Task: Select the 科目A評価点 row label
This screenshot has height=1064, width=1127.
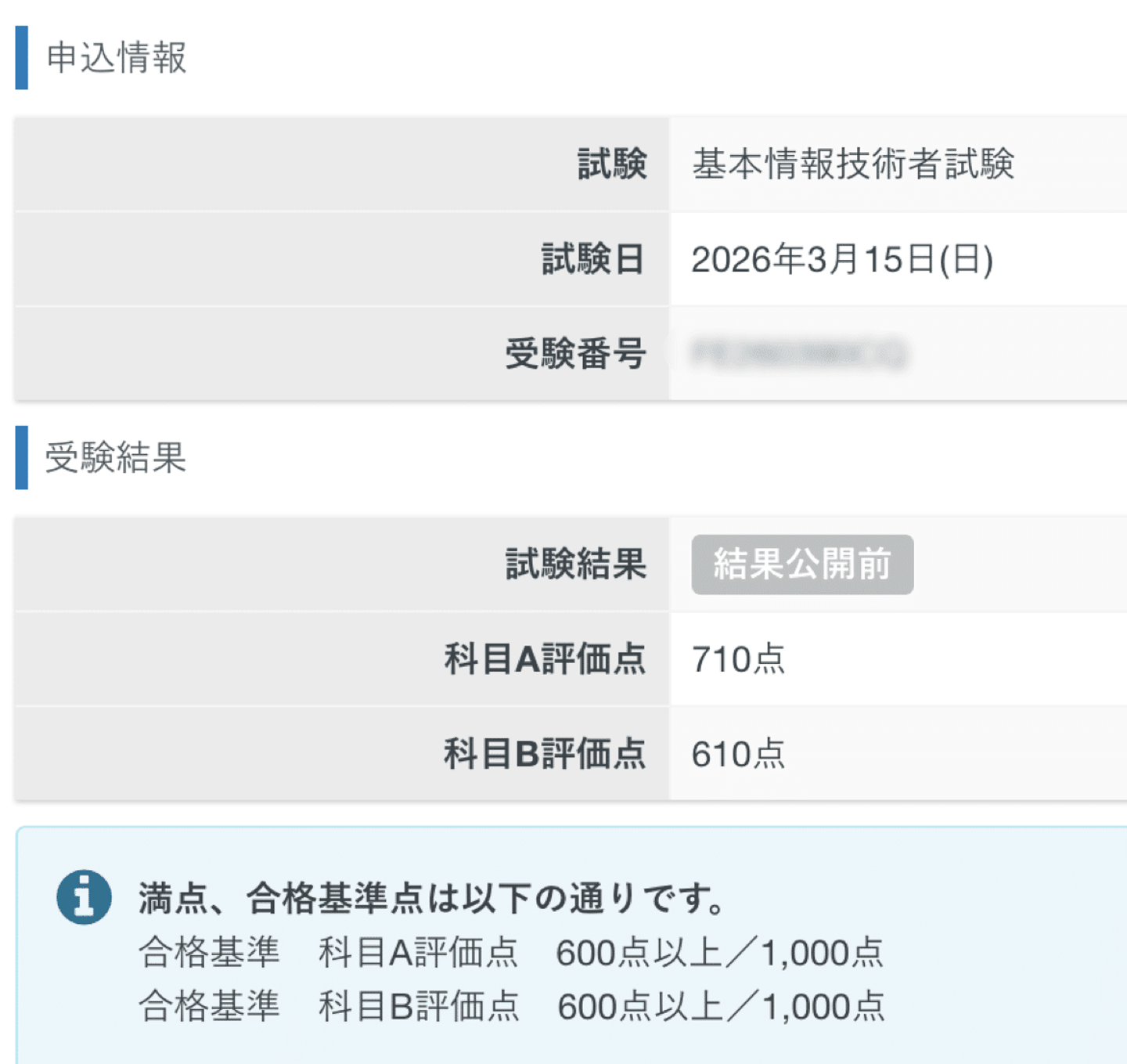Action: click(545, 659)
